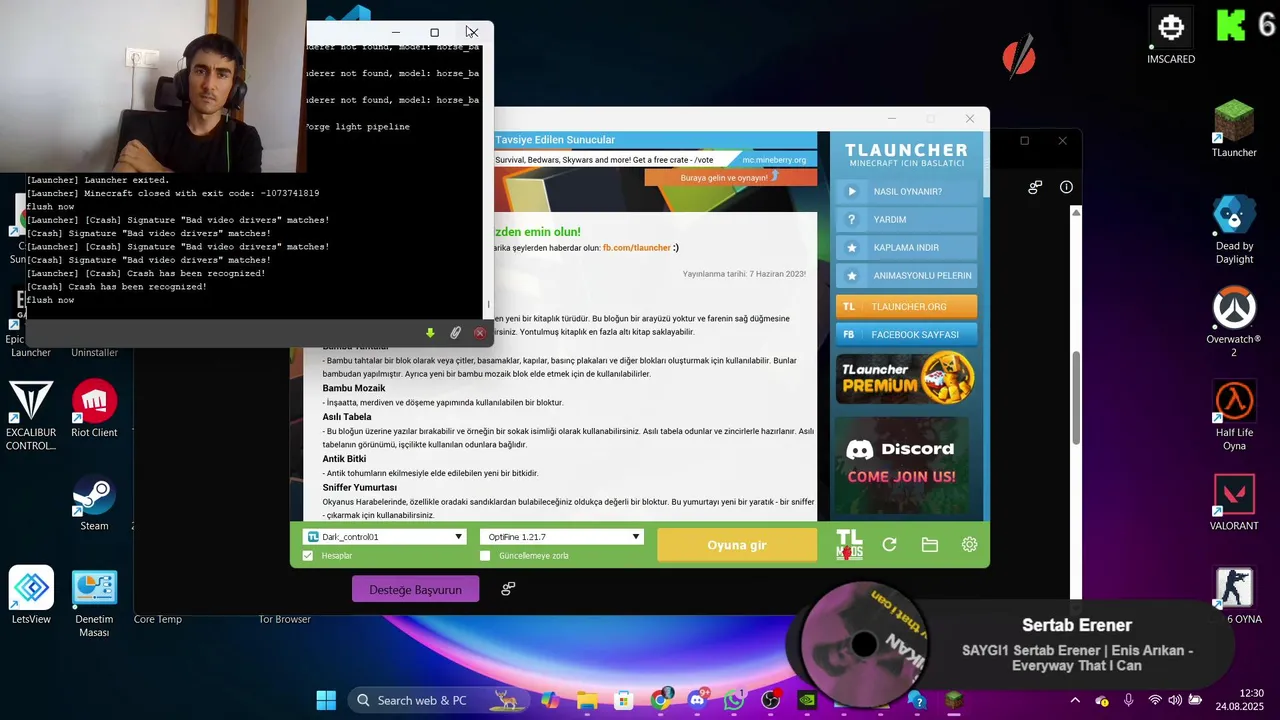
Task: Click the refresh icon in TLauncher
Action: [889, 545]
